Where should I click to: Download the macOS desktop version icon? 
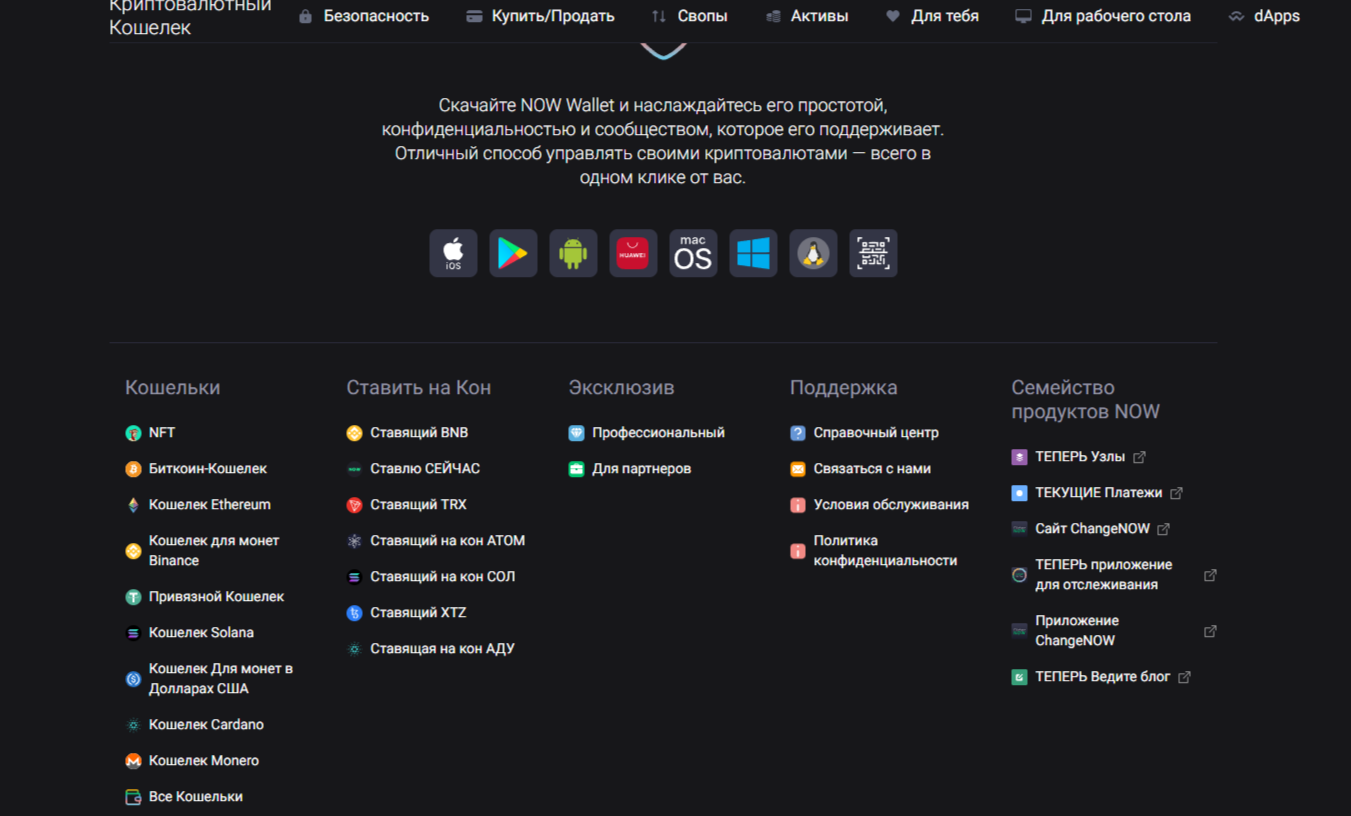[693, 253]
